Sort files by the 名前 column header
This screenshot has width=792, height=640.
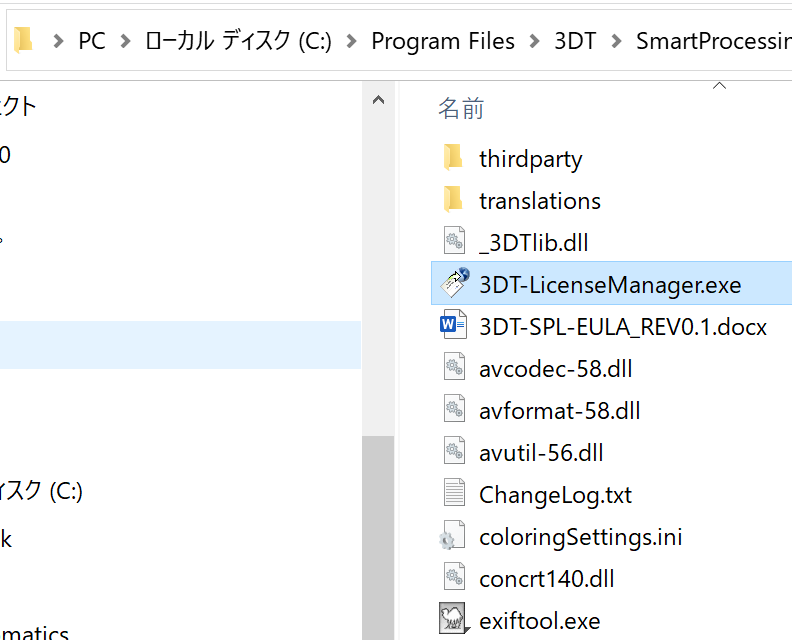coord(461,109)
